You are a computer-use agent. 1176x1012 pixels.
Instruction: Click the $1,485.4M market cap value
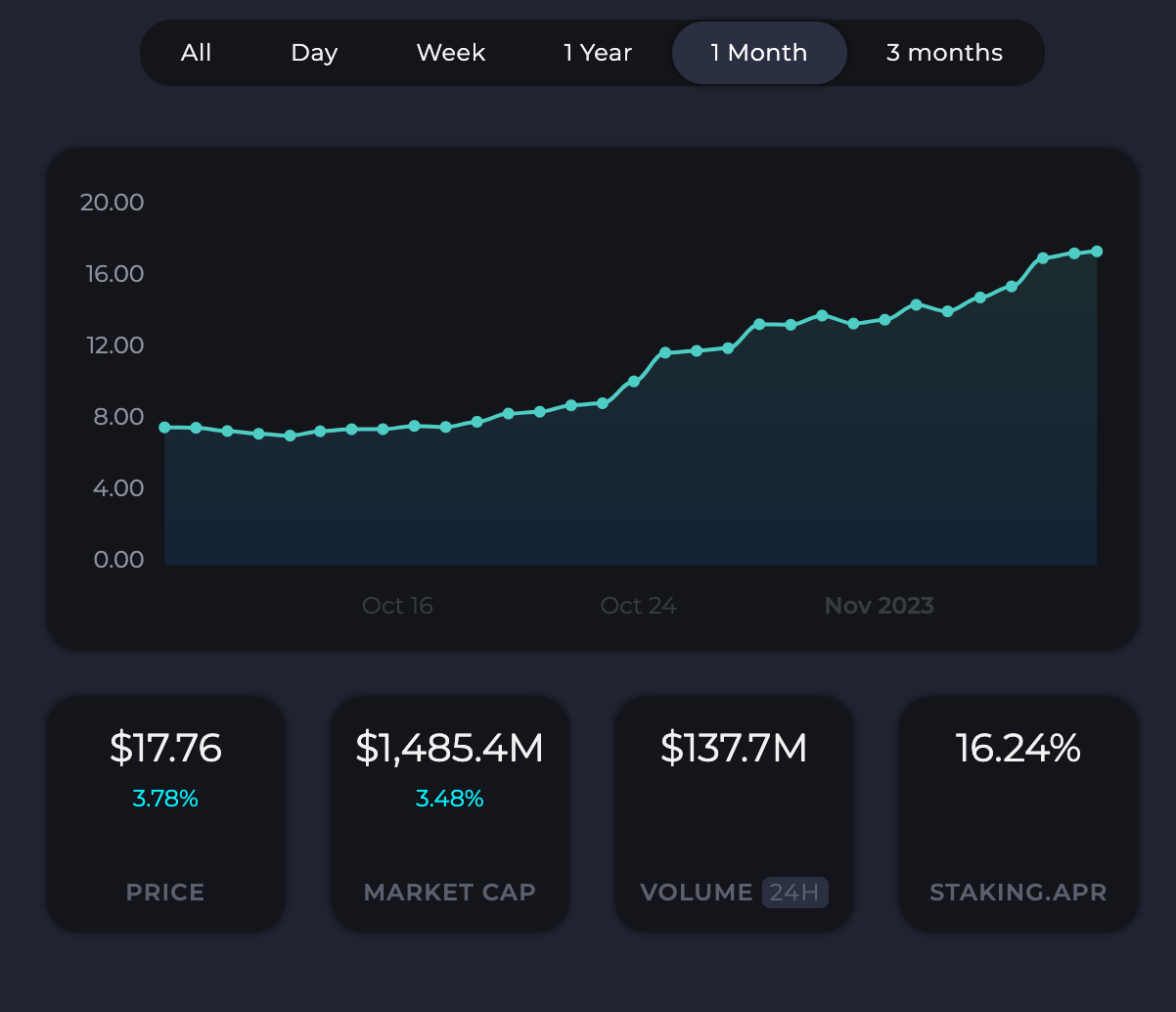(449, 748)
